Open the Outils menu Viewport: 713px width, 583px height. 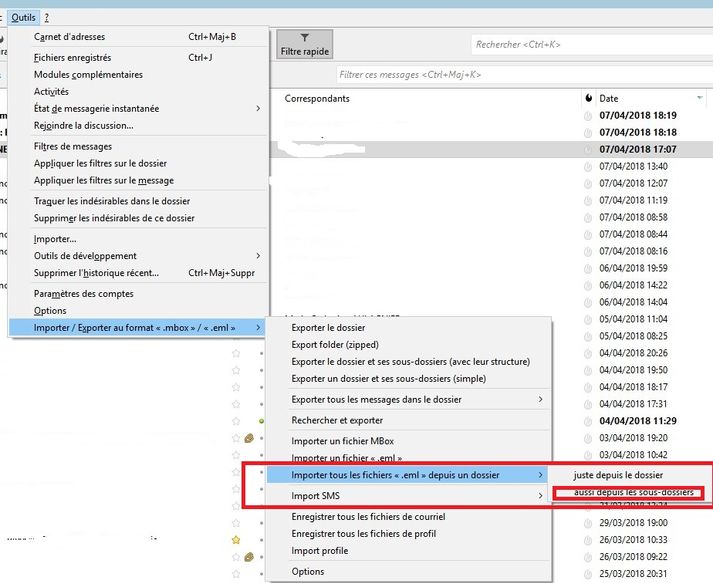[23, 18]
